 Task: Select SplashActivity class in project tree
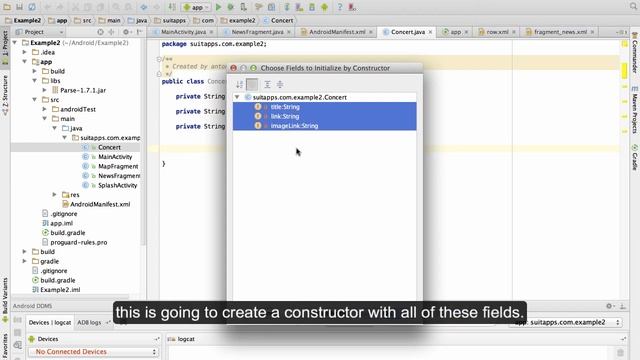pyautogui.click(x=118, y=185)
